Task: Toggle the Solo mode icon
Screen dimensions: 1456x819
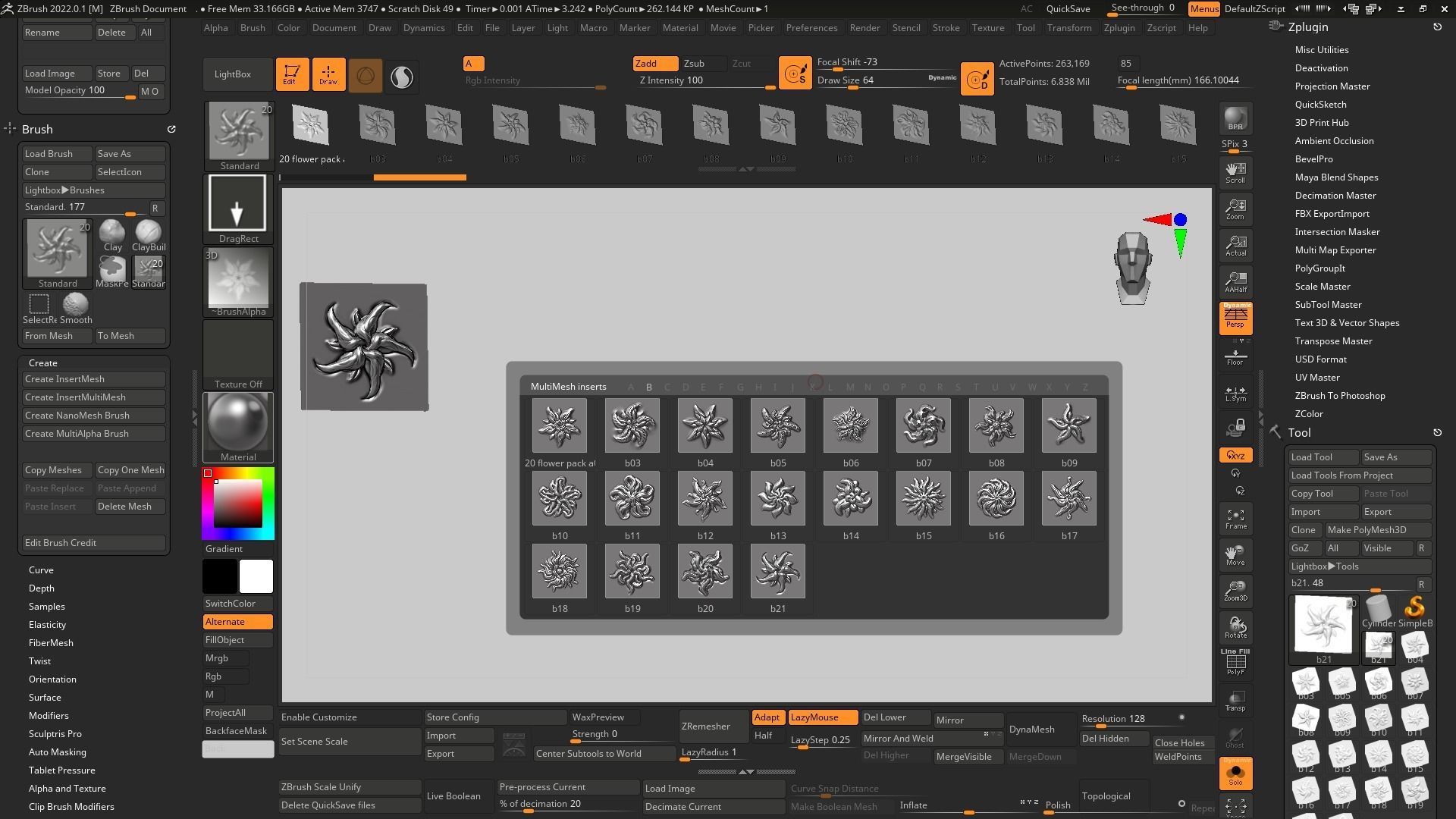Action: [1235, 773]
